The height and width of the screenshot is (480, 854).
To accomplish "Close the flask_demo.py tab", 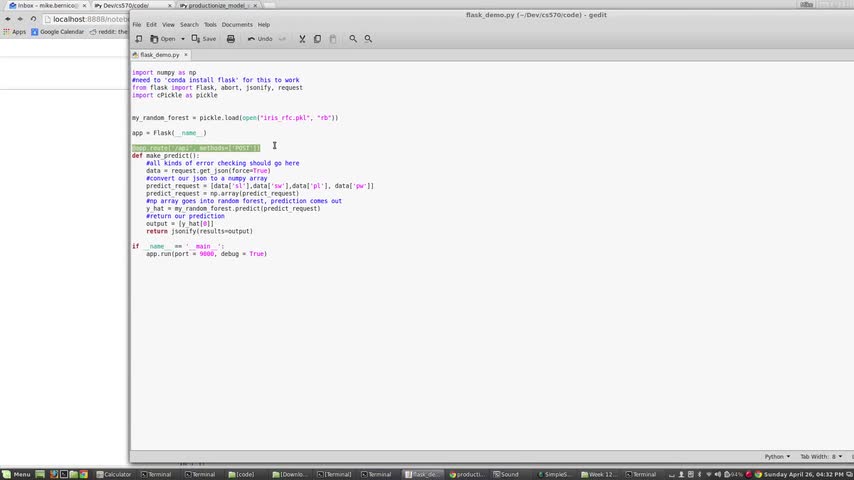I will [x=186, y=54].
